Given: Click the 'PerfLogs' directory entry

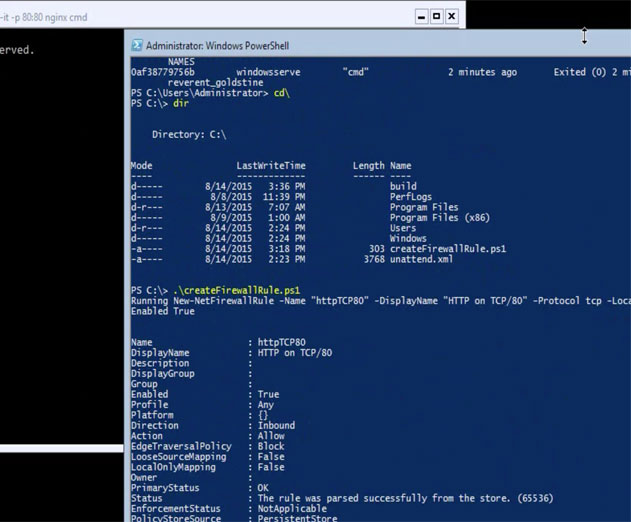Looking at the screenshot, I should (410, 197).
